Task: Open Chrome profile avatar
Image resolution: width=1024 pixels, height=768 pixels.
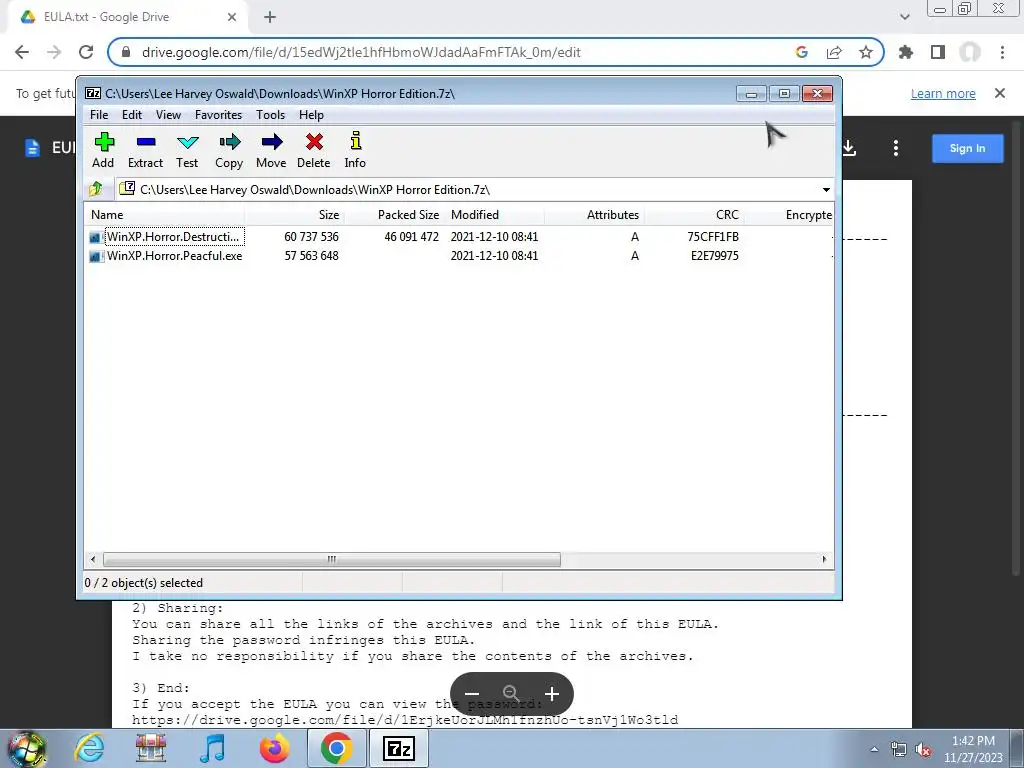Action: point(970,52)
